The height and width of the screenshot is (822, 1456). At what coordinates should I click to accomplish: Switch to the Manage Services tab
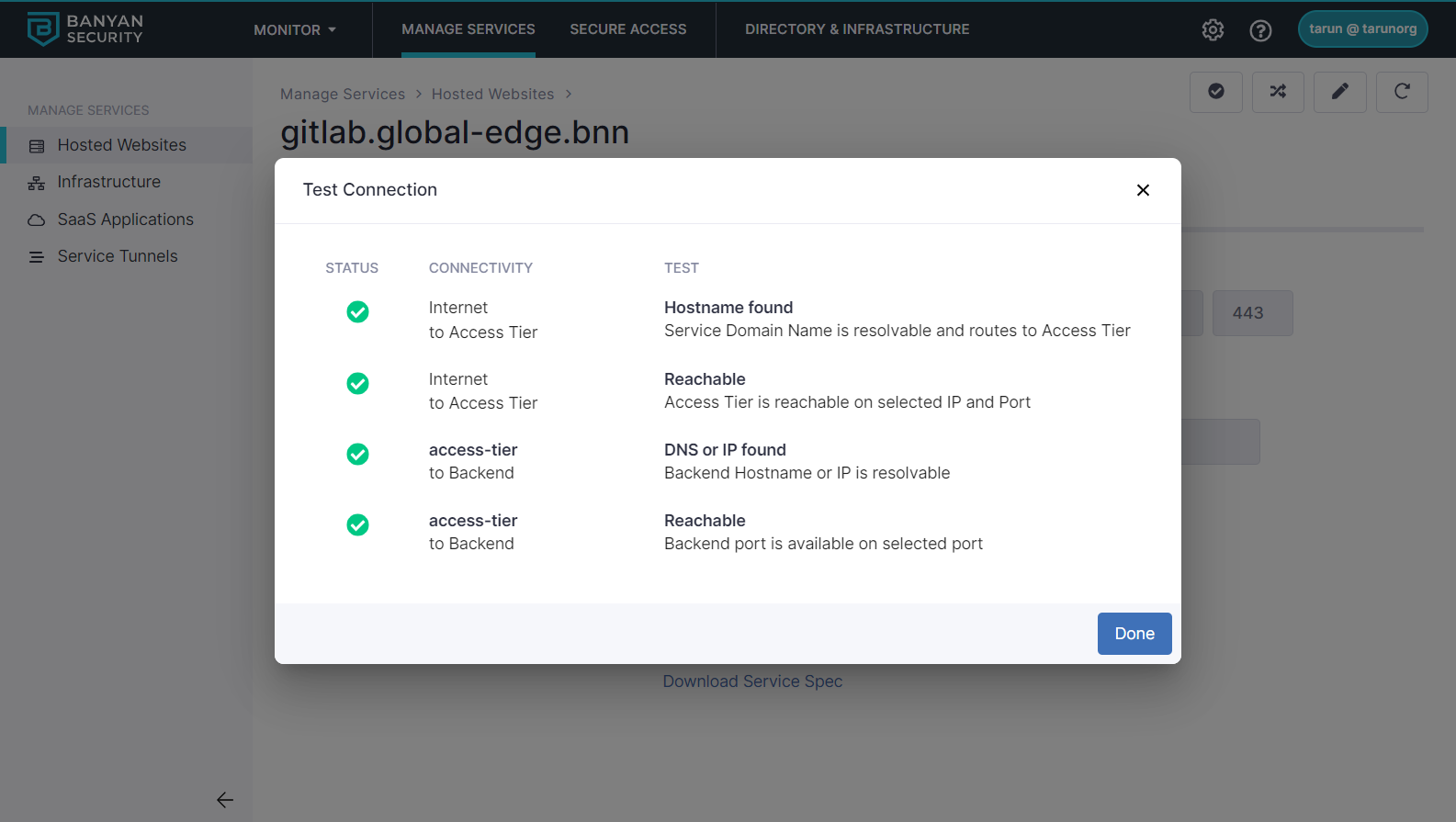pos(468,29)
